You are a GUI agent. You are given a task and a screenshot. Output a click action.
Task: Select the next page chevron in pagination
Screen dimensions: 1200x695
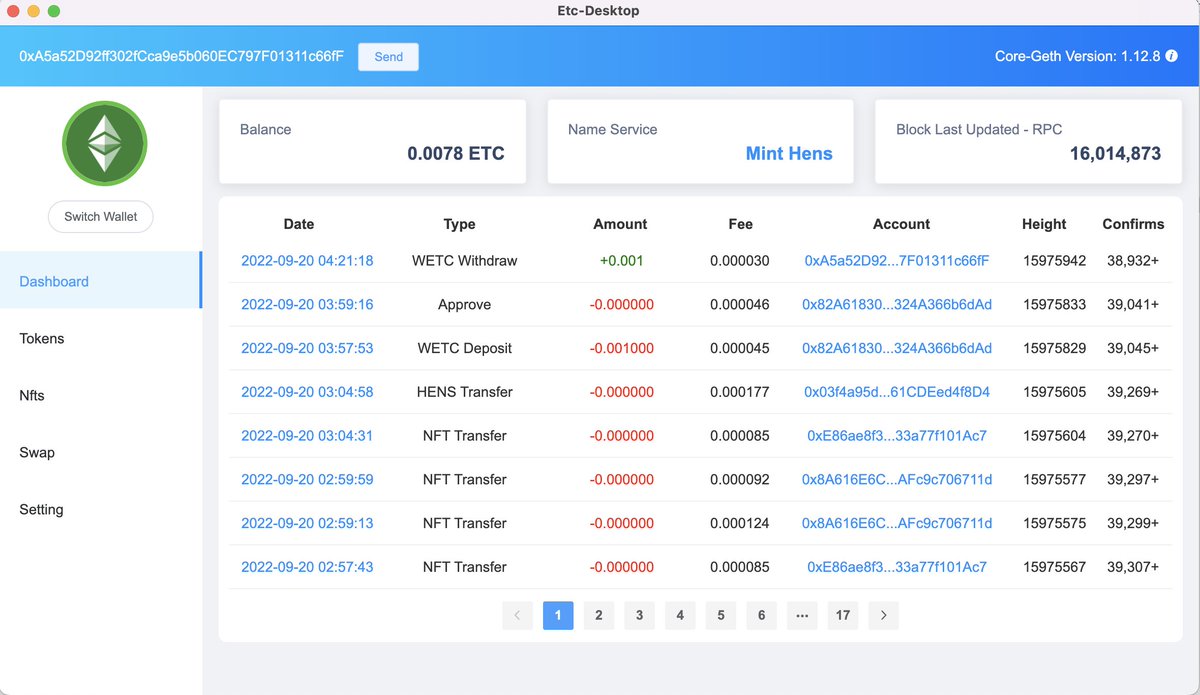882,615
